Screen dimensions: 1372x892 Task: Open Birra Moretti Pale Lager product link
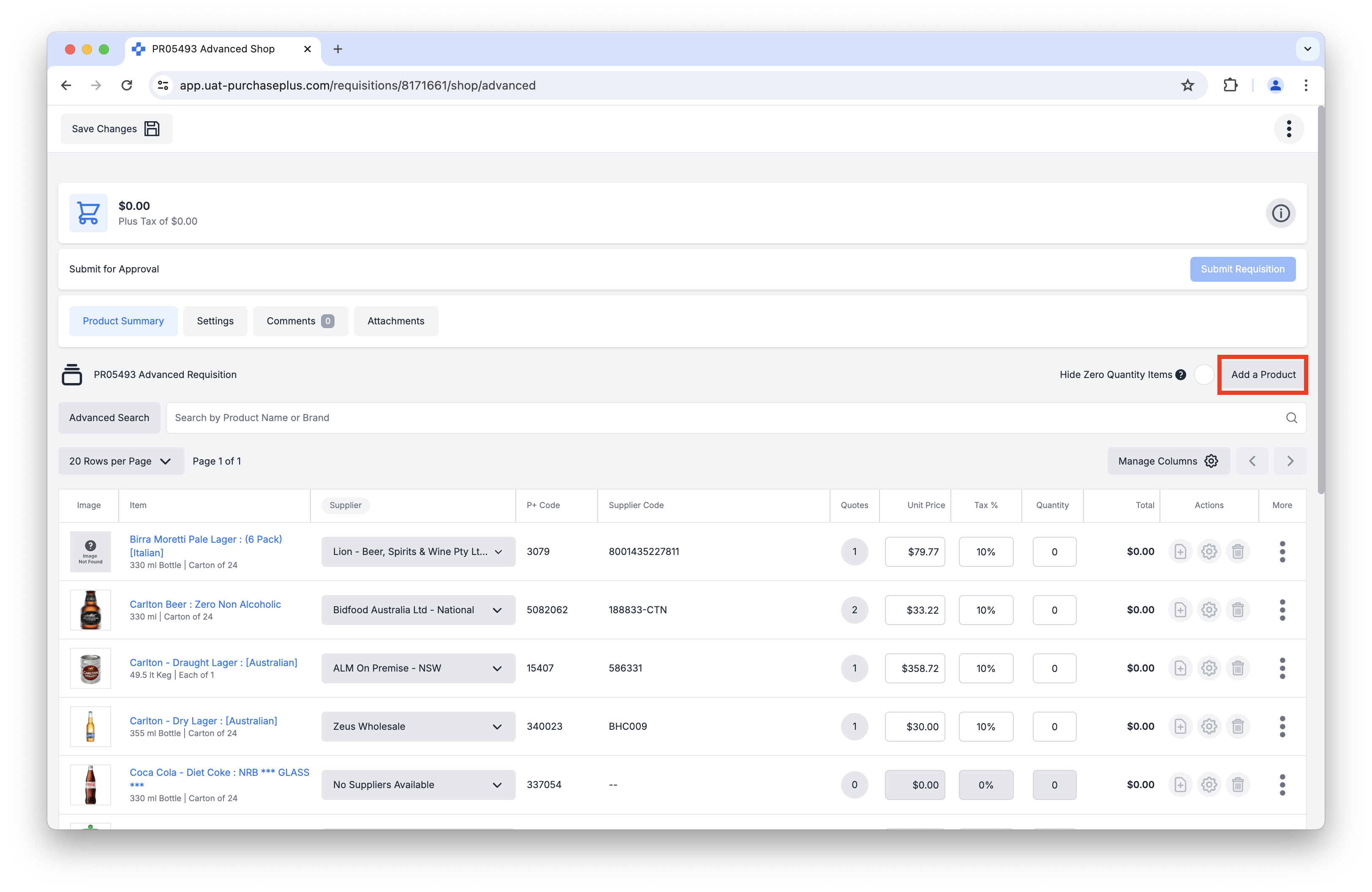coord(206,546)
